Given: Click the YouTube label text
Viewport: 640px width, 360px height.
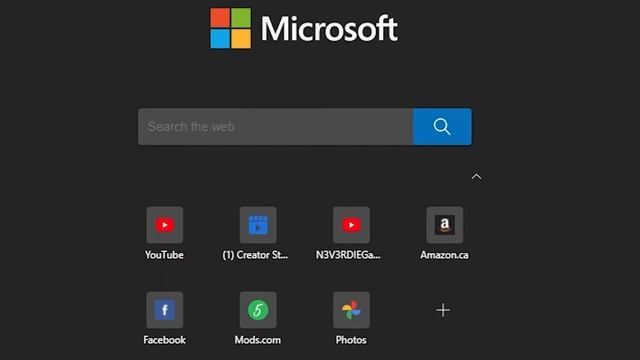Looking at the screenshot, I should point(164,255).
